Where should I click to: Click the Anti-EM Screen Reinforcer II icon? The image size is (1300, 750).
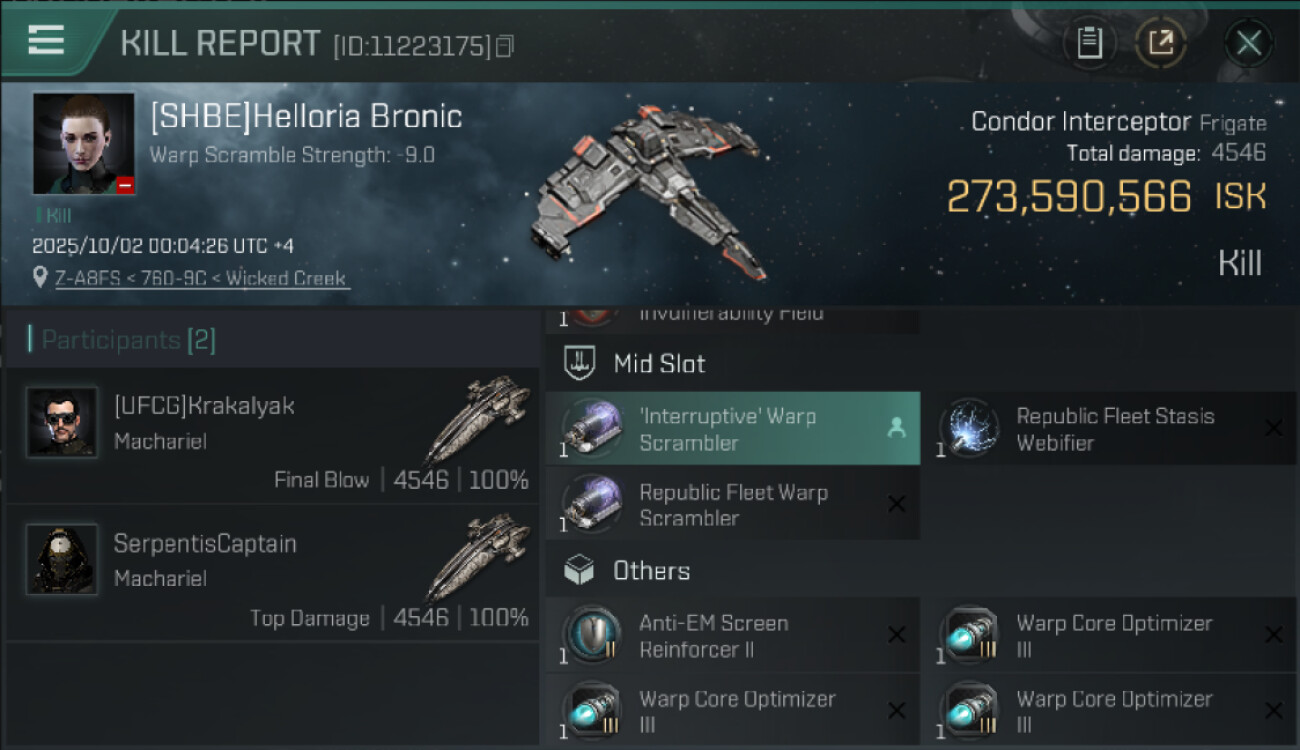(592, 635)
